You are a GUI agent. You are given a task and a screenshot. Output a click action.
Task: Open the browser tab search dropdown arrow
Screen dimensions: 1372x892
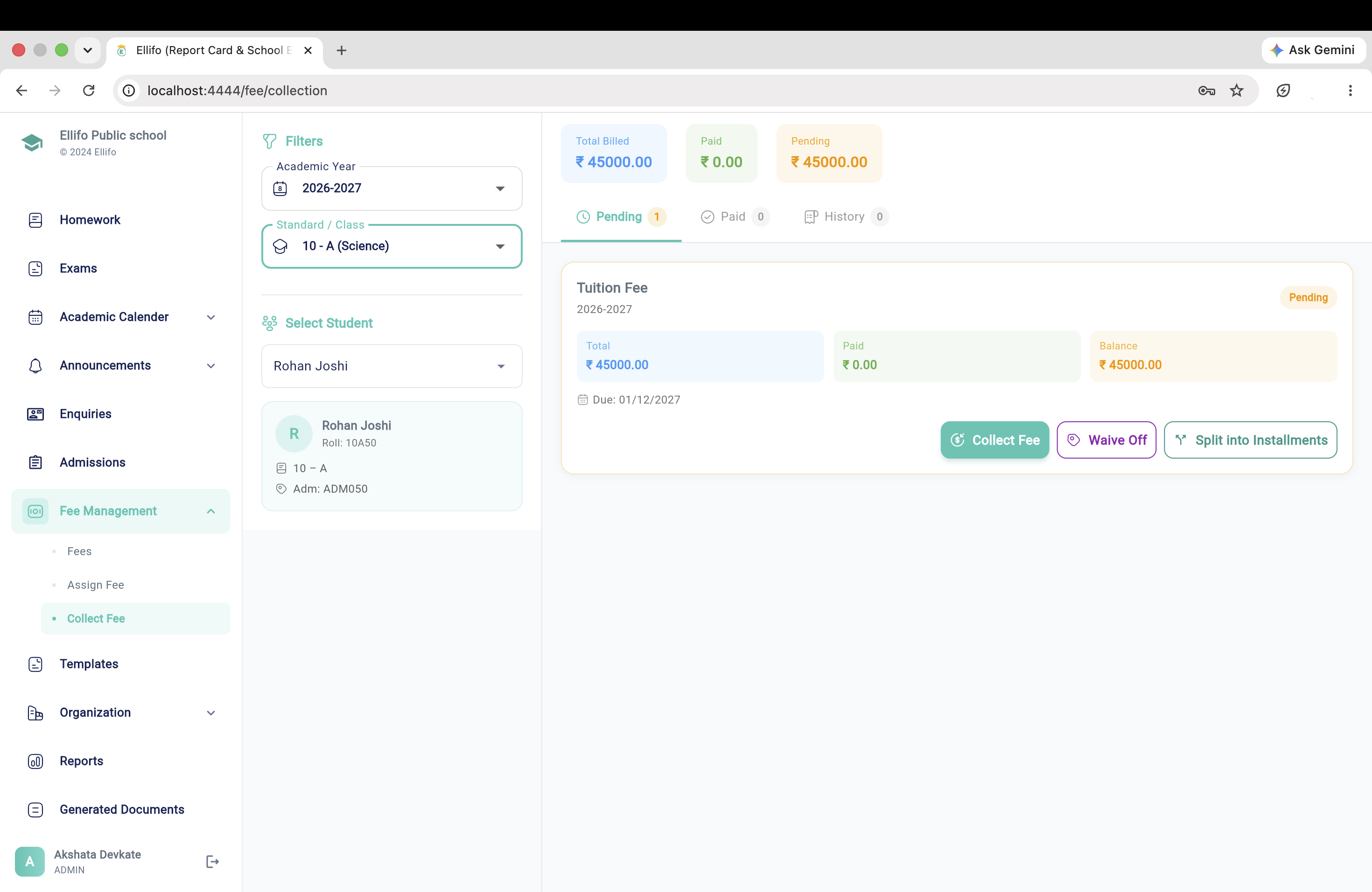click(88, 50)
